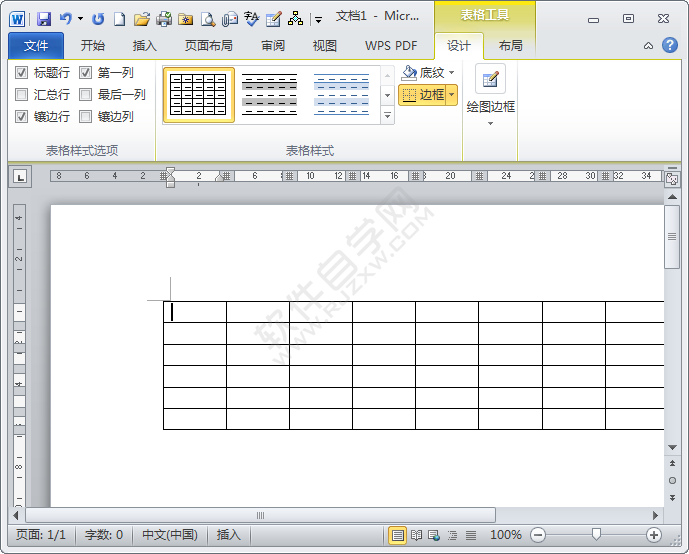Switch to the 布局 table tools tab
The height and width of the screenshot is (554, 689).
coord(510,45)
